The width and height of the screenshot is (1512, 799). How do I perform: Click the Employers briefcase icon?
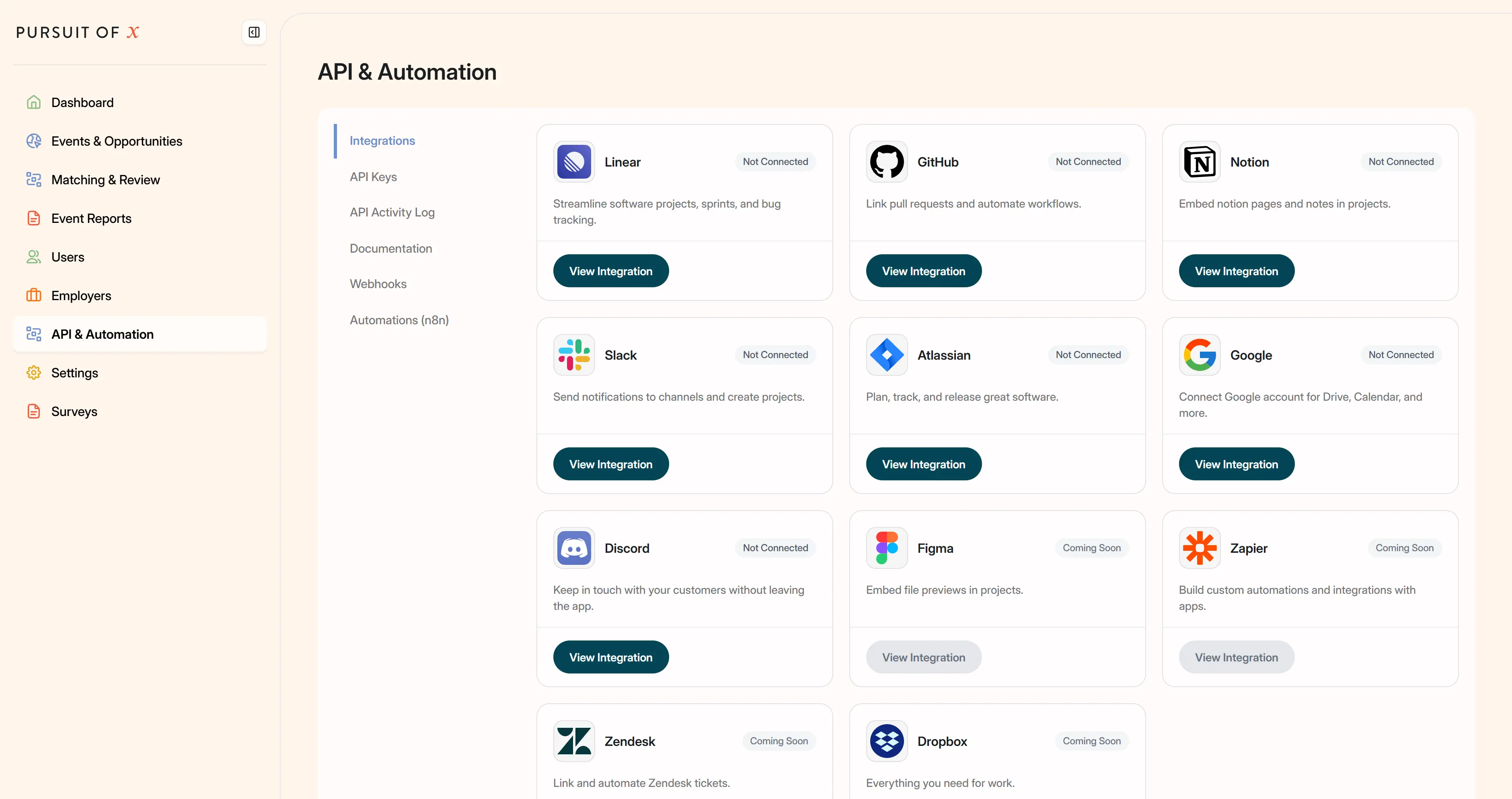coord(34,295)
